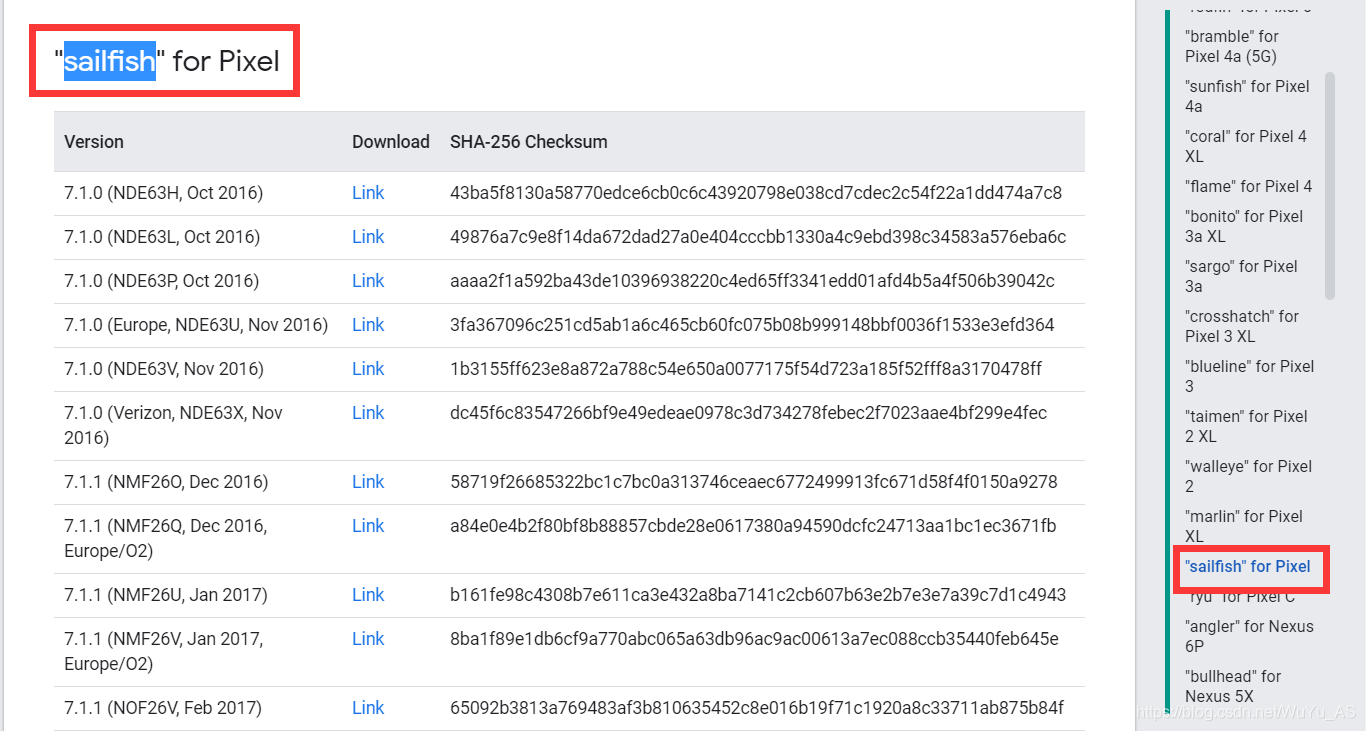Click version cell 7.1.0 (NDE63V, Nov 2016)
The width and height of the screenshot is (1366, 731).
(x=164, y=369)
